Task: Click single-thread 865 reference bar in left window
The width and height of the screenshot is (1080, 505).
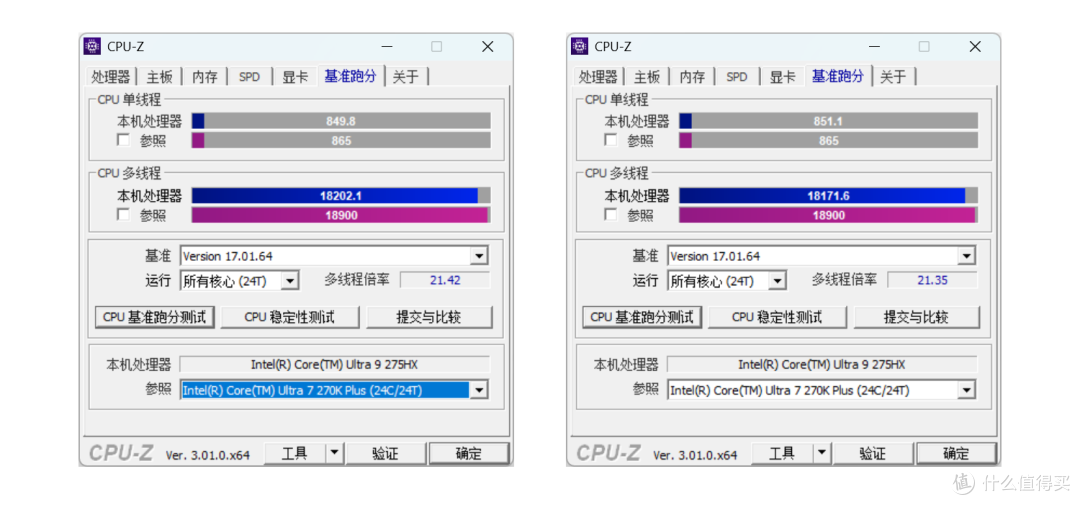Action: [x=341, y=141]
